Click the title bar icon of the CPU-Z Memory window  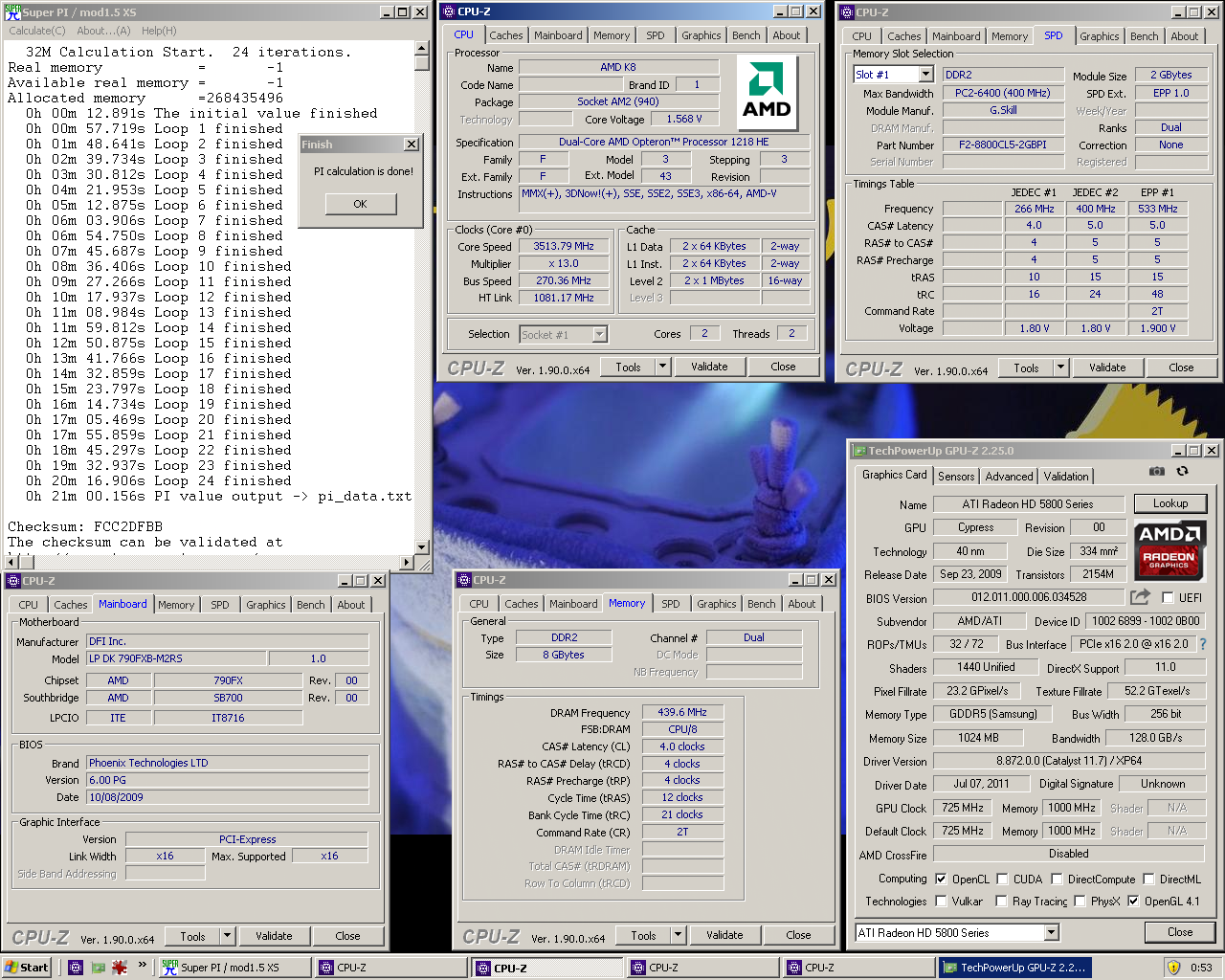click(x=464, y=580)
